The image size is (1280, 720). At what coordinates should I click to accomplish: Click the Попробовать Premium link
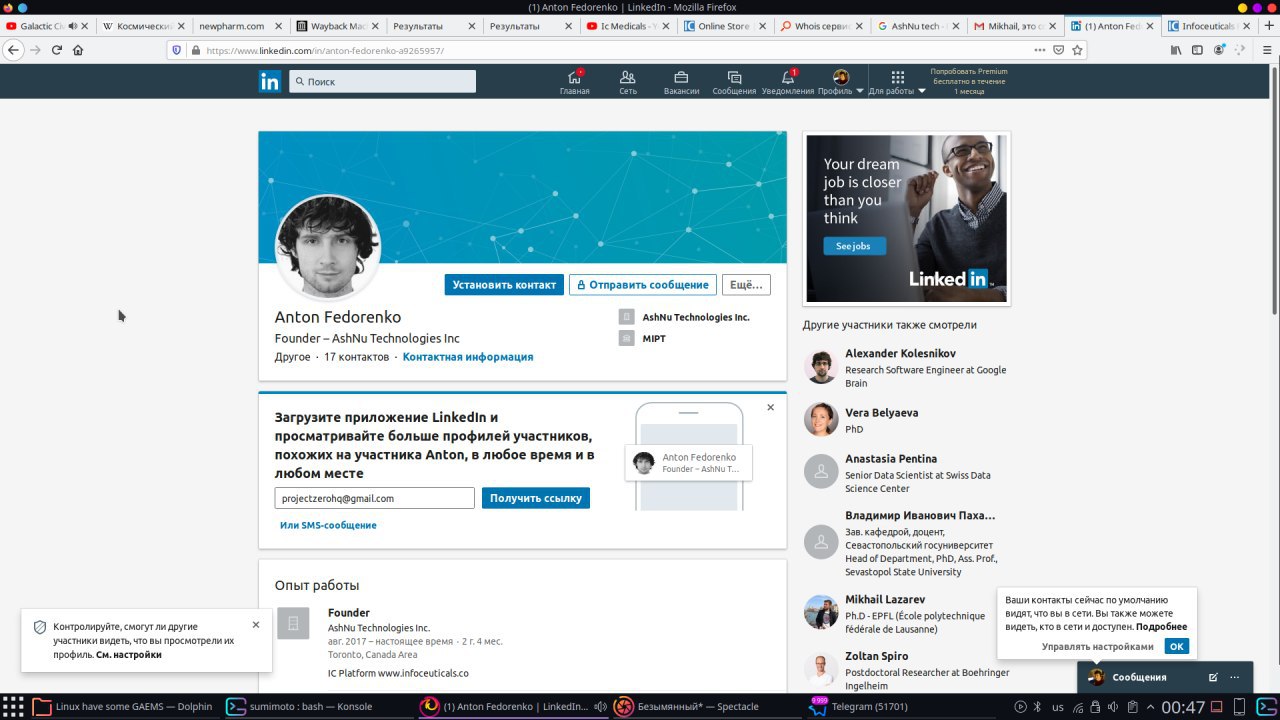click(x=969, y=81)
